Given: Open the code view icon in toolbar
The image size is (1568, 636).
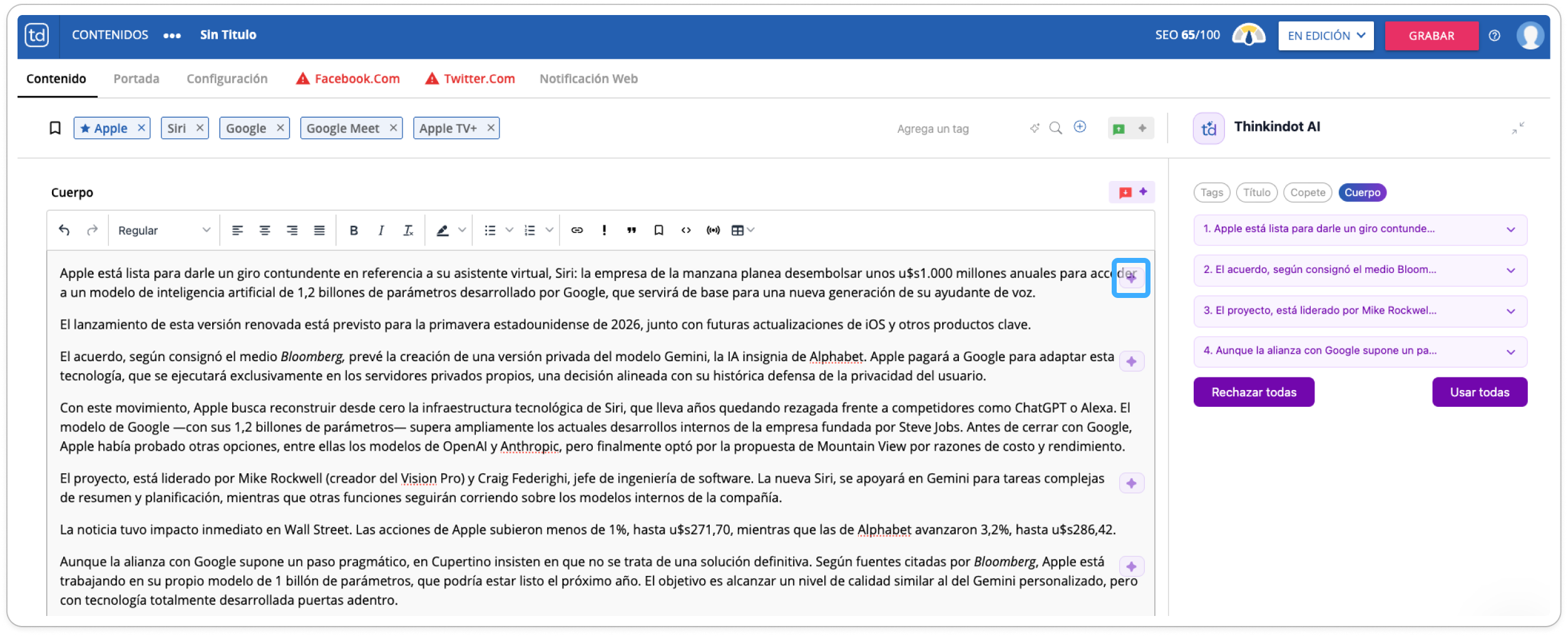Looking at the screenshot, I should point(686,230).
